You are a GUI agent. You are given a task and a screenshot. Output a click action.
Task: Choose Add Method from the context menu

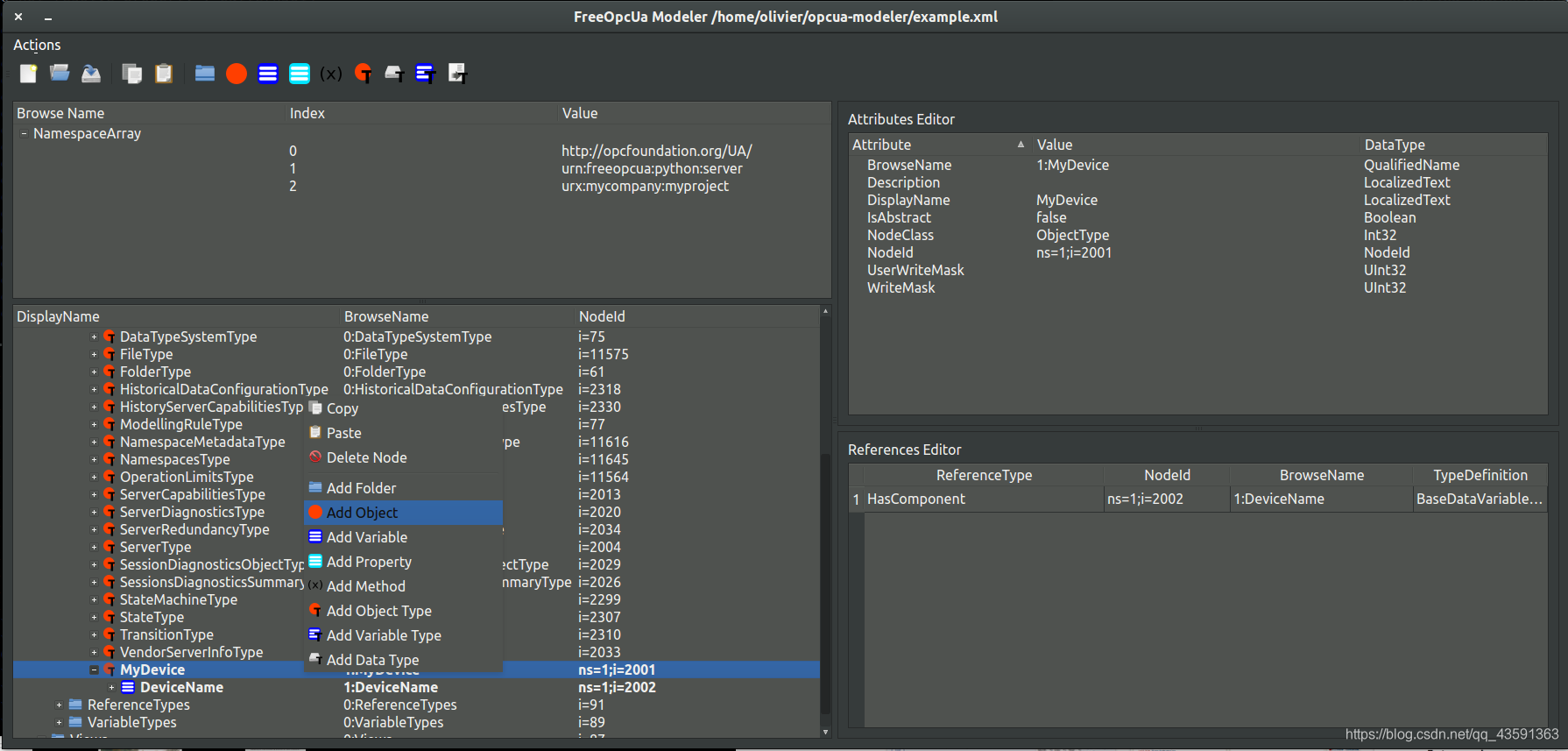click(x=403, y=586)
